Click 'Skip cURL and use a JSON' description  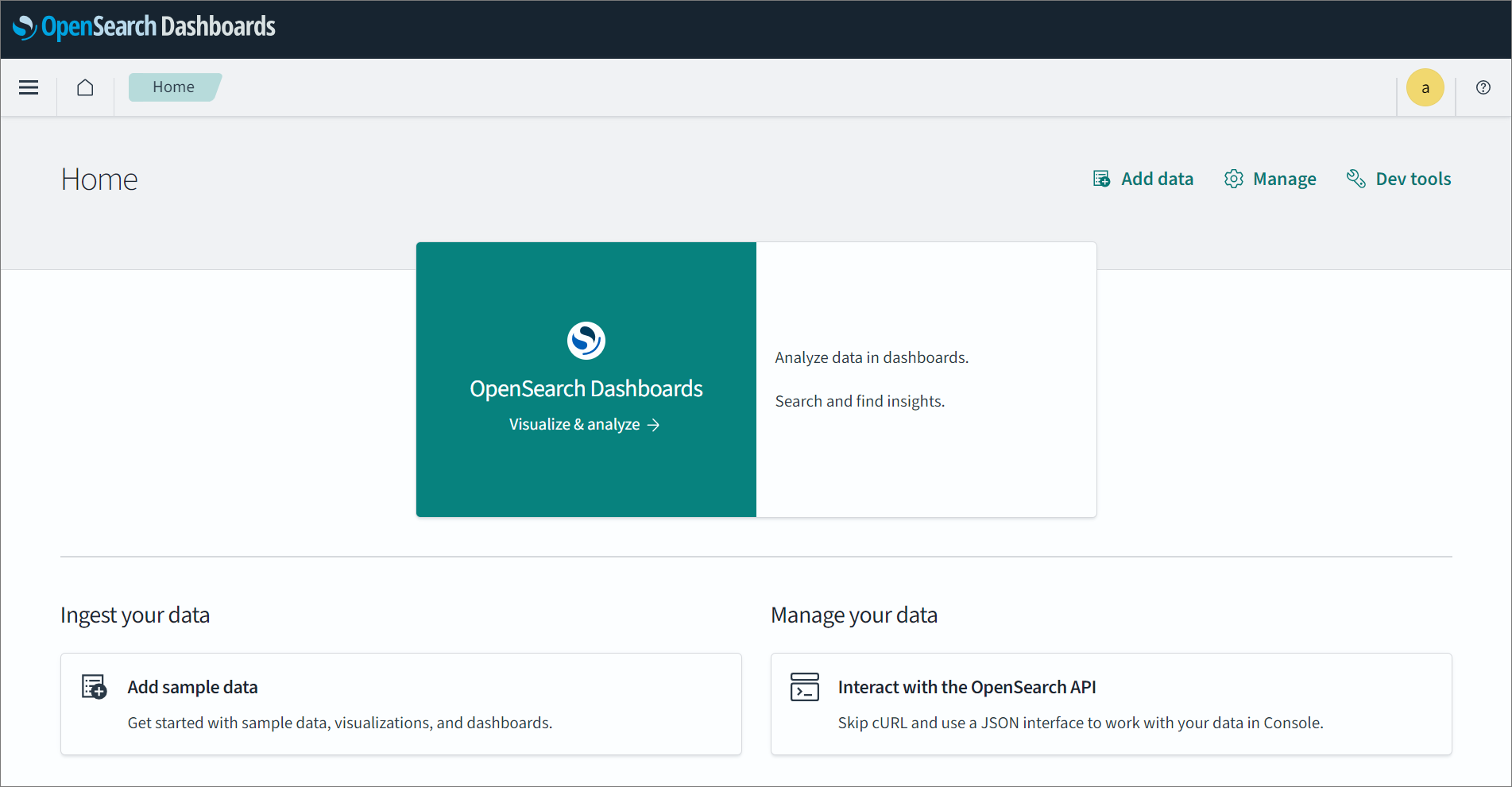[1081, 723]
